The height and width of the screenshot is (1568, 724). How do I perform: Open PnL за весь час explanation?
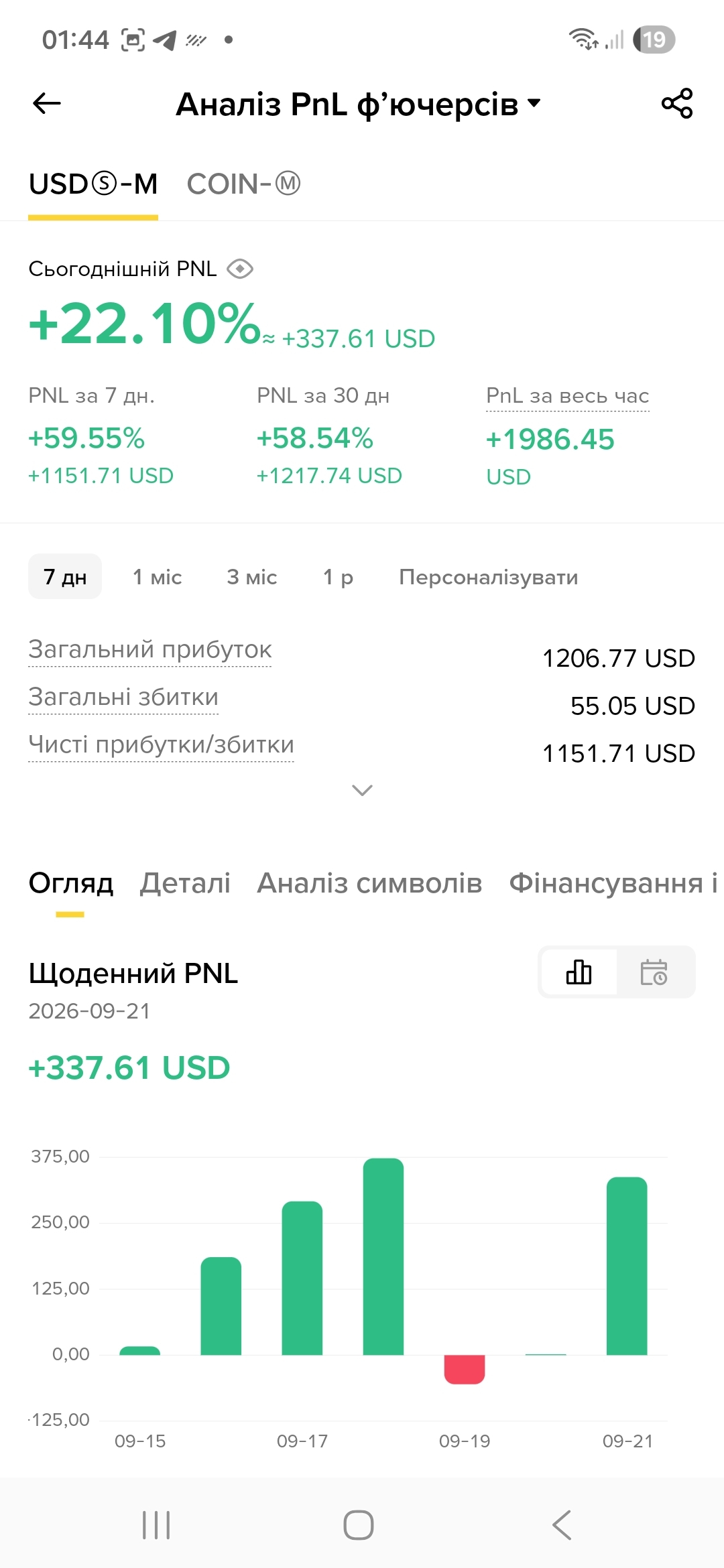coord(568,396)
